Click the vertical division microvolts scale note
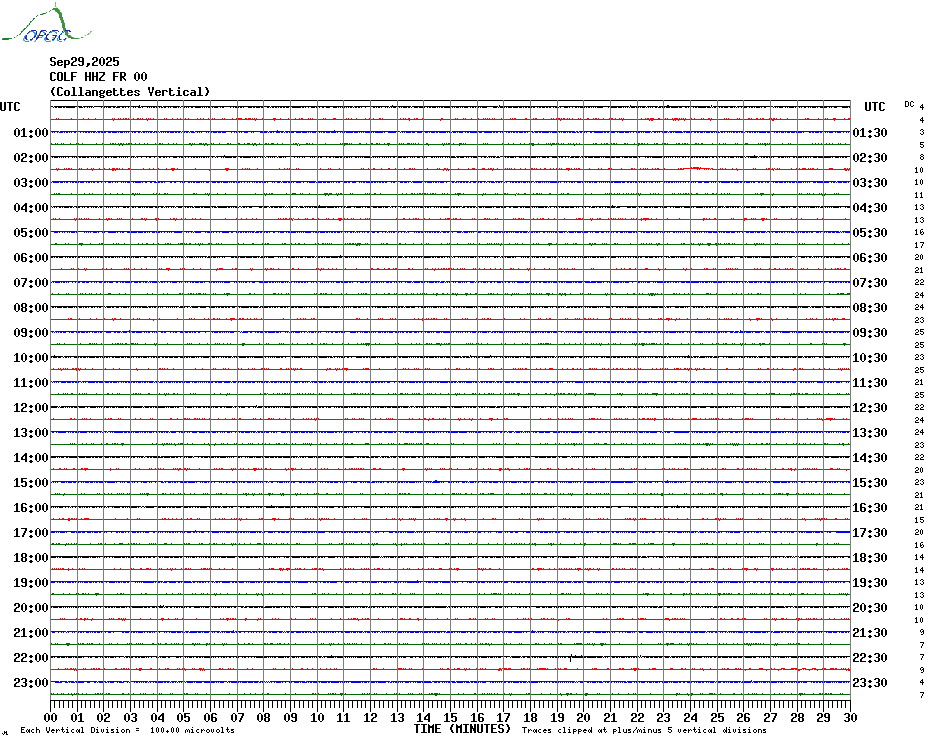 click(x=127, y=731)
